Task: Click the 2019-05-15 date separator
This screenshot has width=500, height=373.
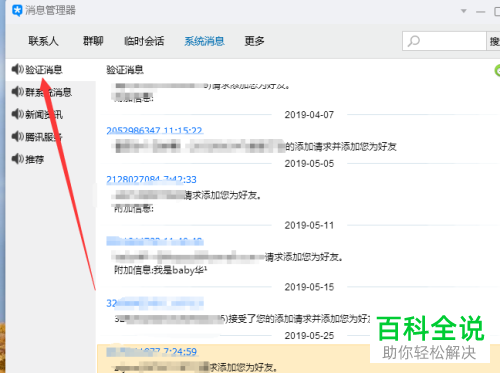Action: (x=309, y=287)
